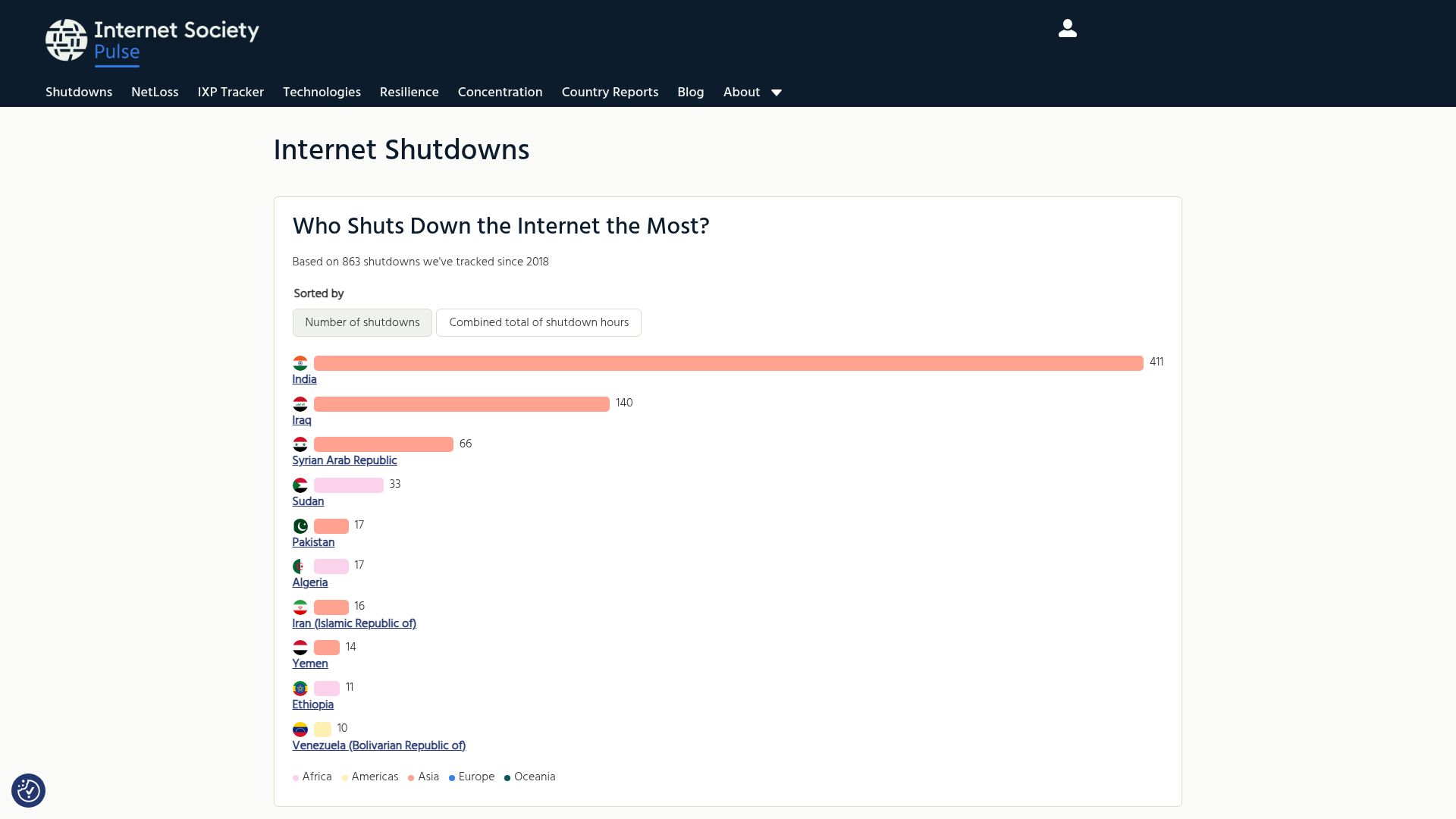Click the Pakistan flag icon
This screenshot has width=1456, height=819.
pyautogui.click(x=300, y=526)
